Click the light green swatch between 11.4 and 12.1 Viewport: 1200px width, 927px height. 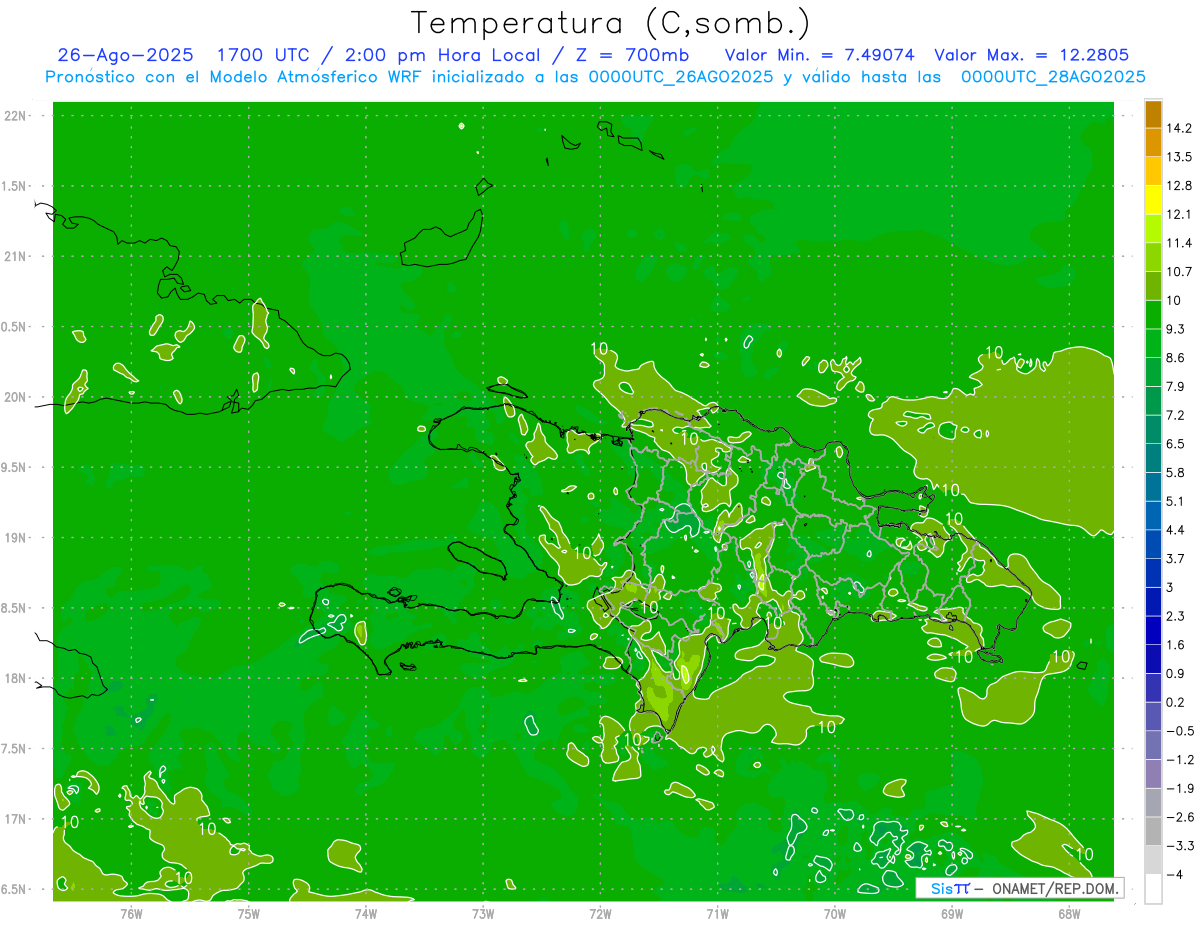click(x=1153, y=229)
